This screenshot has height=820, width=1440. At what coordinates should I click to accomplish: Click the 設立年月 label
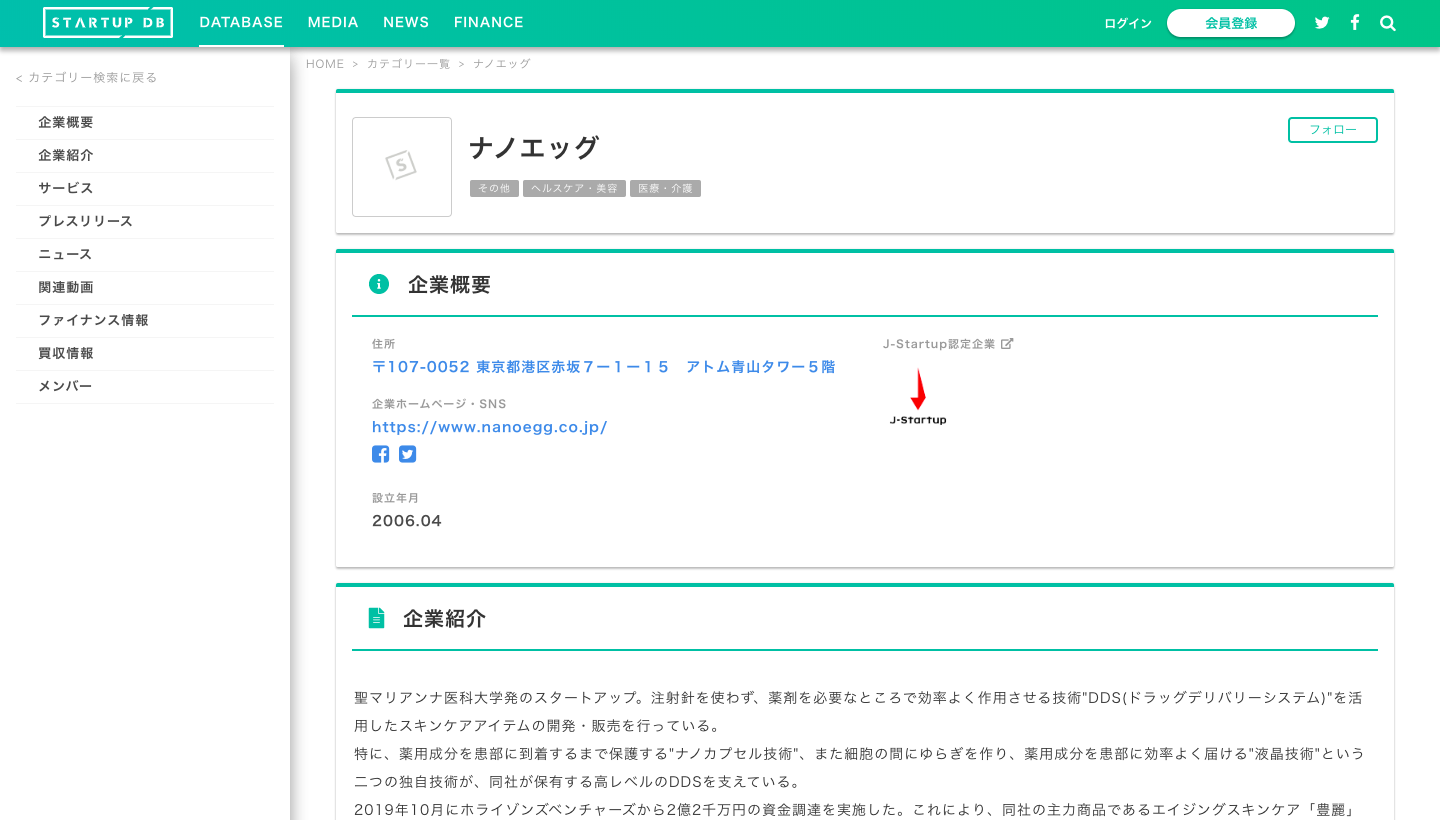395,498
